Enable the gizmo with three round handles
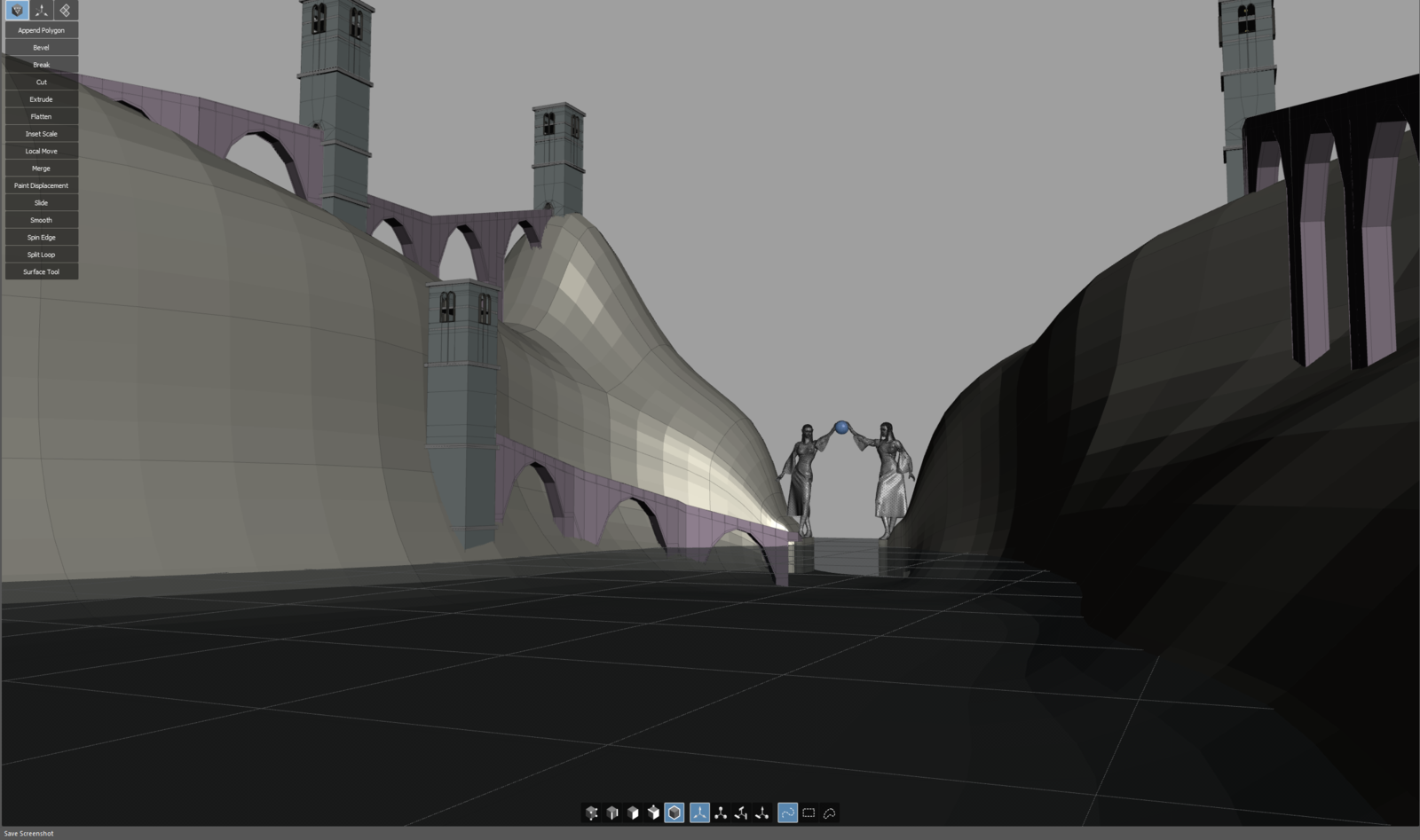Image resolution: width=1420 pixels, height=840 pixels. [x=721, y=813]
